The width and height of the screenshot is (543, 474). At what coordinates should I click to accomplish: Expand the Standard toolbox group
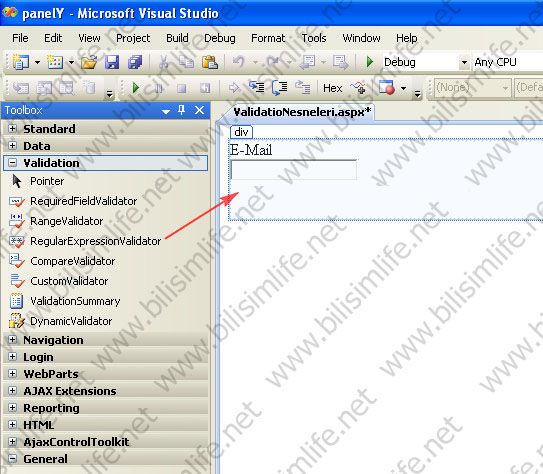pyautogui.click(x=12, y=128)
